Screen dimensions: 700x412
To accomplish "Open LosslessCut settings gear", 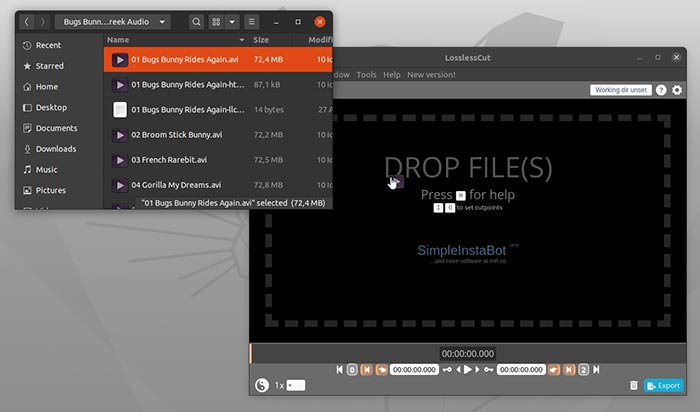I will 677,90.
